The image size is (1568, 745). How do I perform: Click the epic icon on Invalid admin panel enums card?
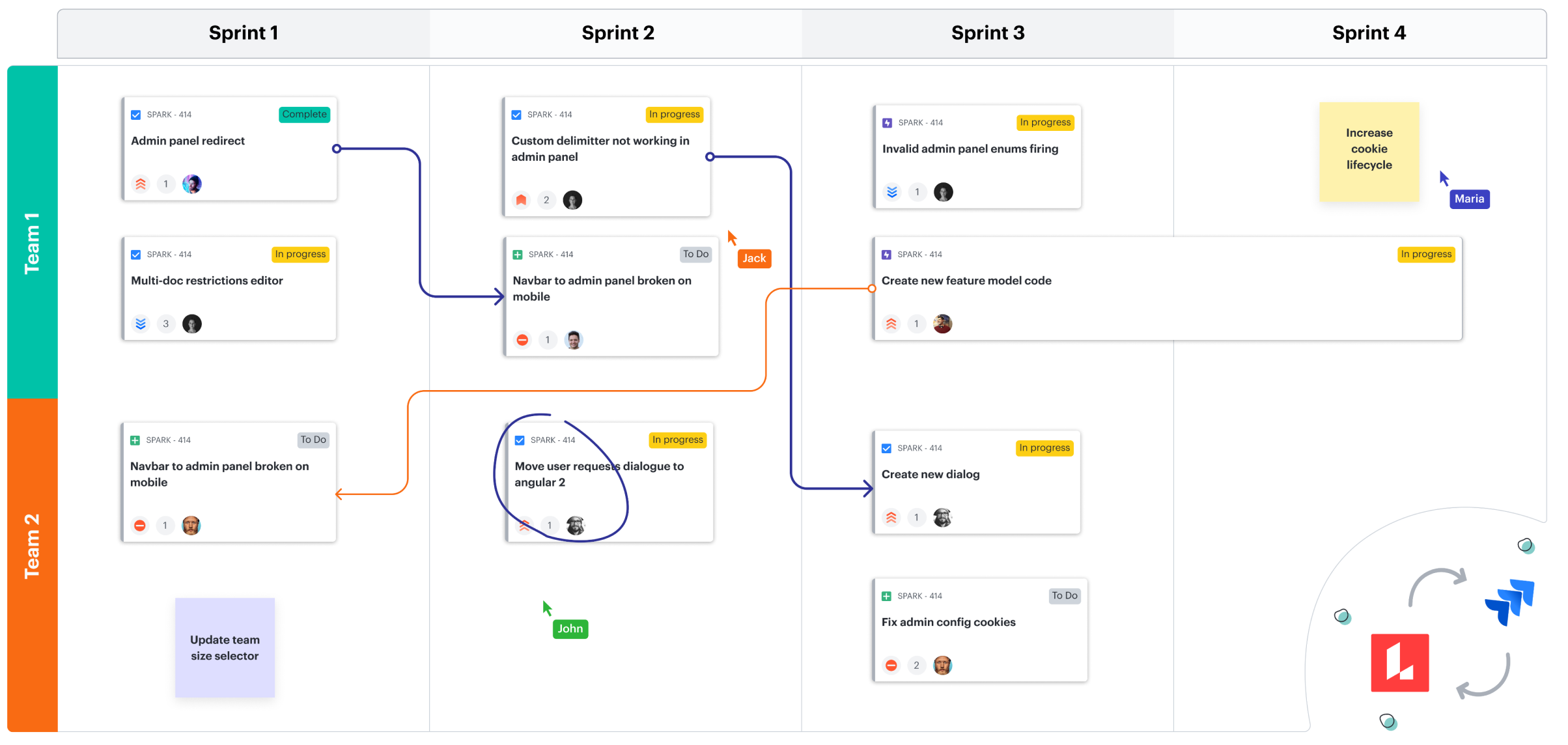[887, 122]
